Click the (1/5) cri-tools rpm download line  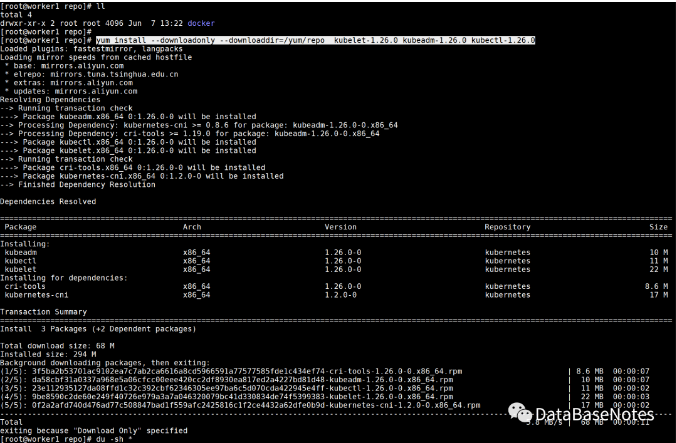coord(325,371)
